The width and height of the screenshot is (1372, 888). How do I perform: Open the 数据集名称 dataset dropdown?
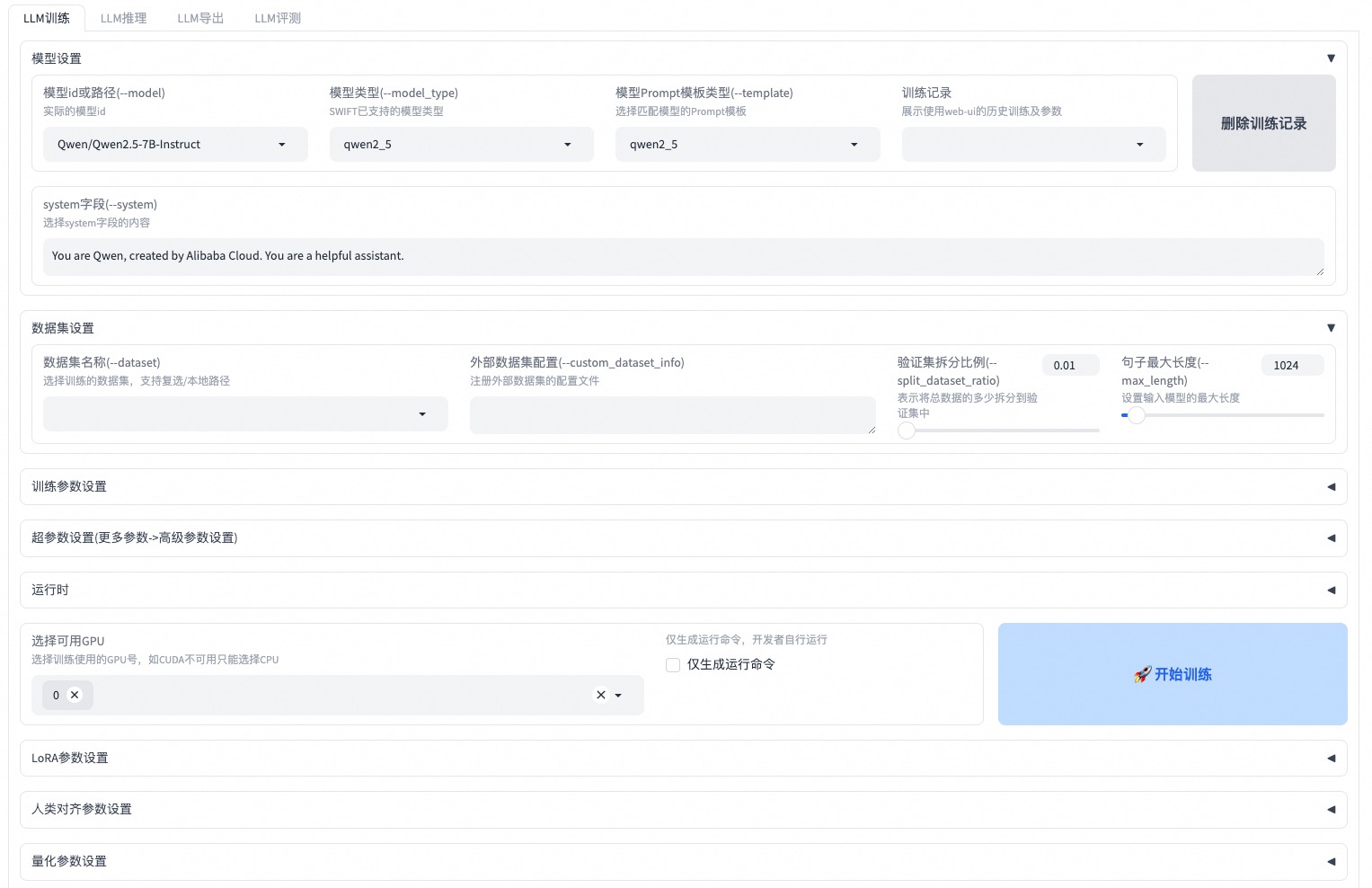click(x=422, y=414)
